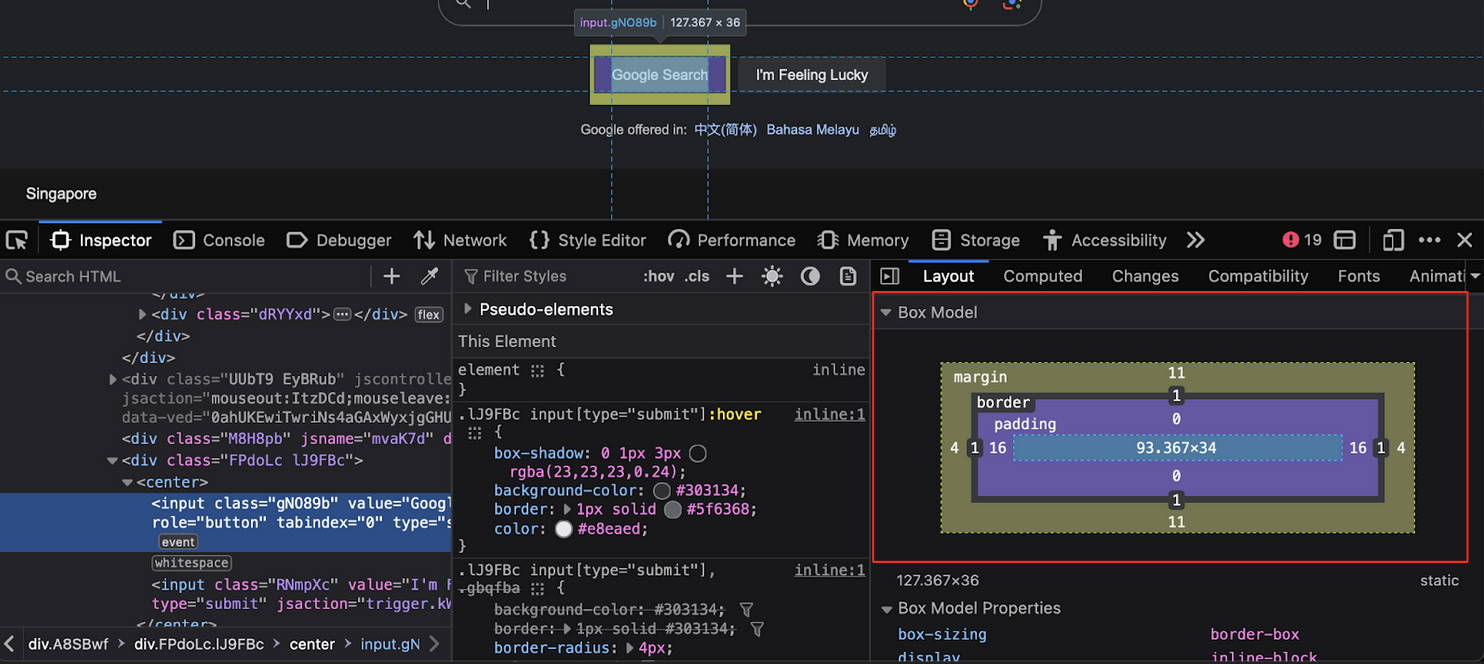Image resolution: width=1484 pixels, height=664 pixels.
Task: Open the Performance panel
Action: click(x=732, y=240)
